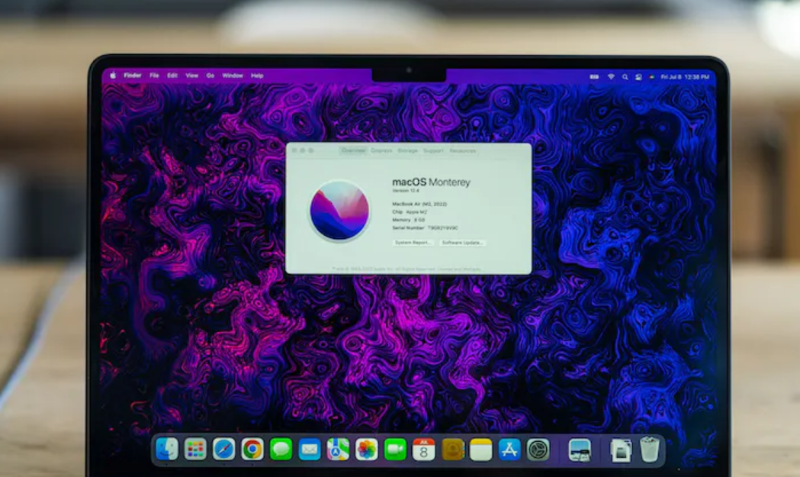The image size is (800, 477).
Task: Start FaceTime from the Dock
Action: [x=395, y=449]
